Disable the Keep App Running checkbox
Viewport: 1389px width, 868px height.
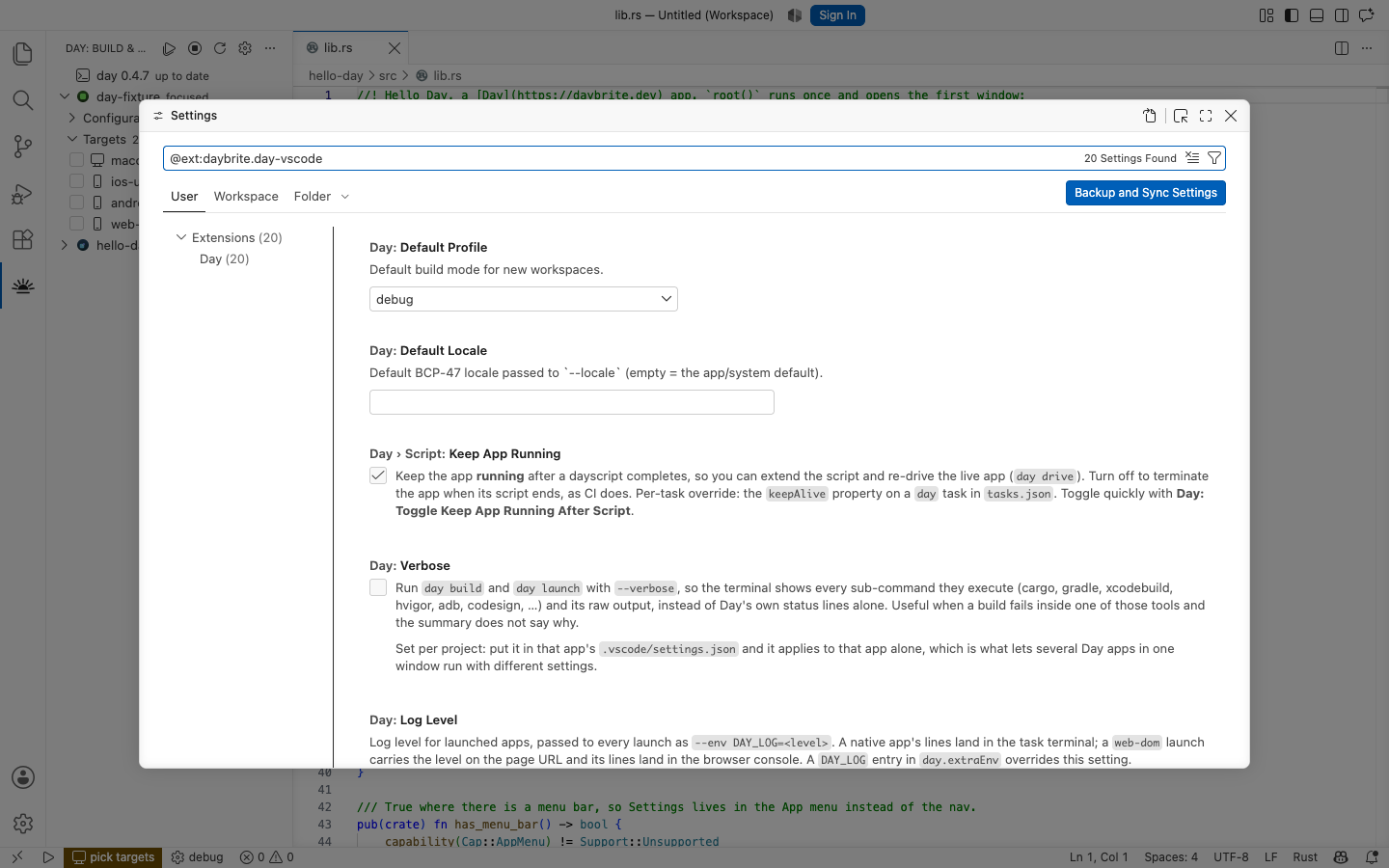coord(378,475)
